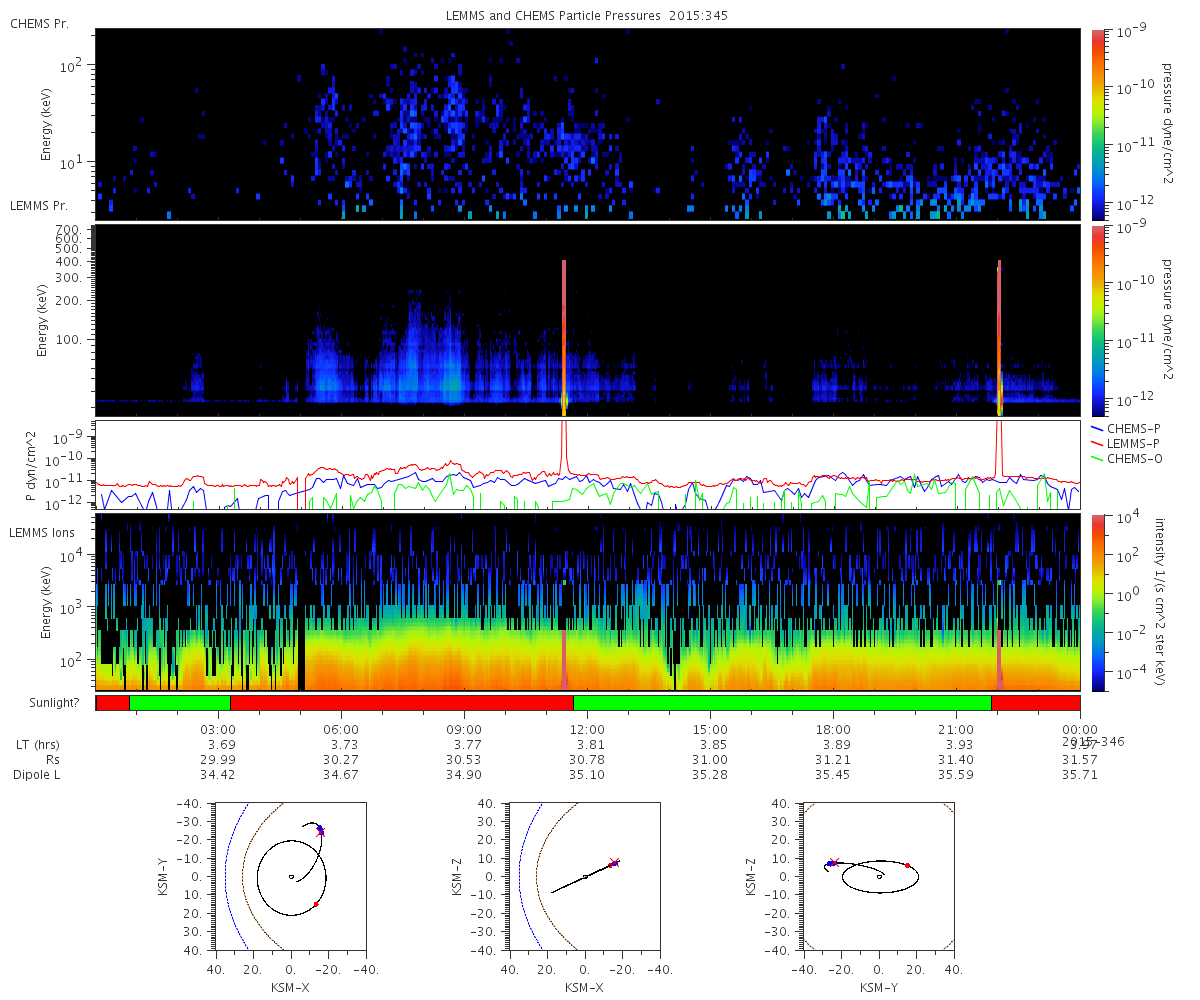Click the Rs value 29.99
The image size is (1200, 1000).
coord(218,760)
